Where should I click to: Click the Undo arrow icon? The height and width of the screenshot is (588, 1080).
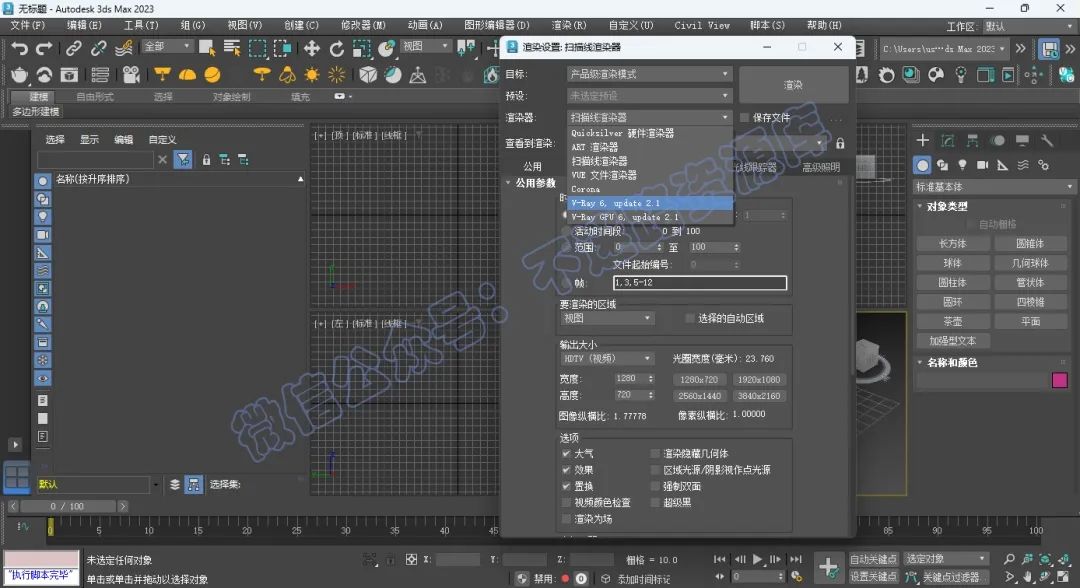pyautogui.click(x=19, y=48)
